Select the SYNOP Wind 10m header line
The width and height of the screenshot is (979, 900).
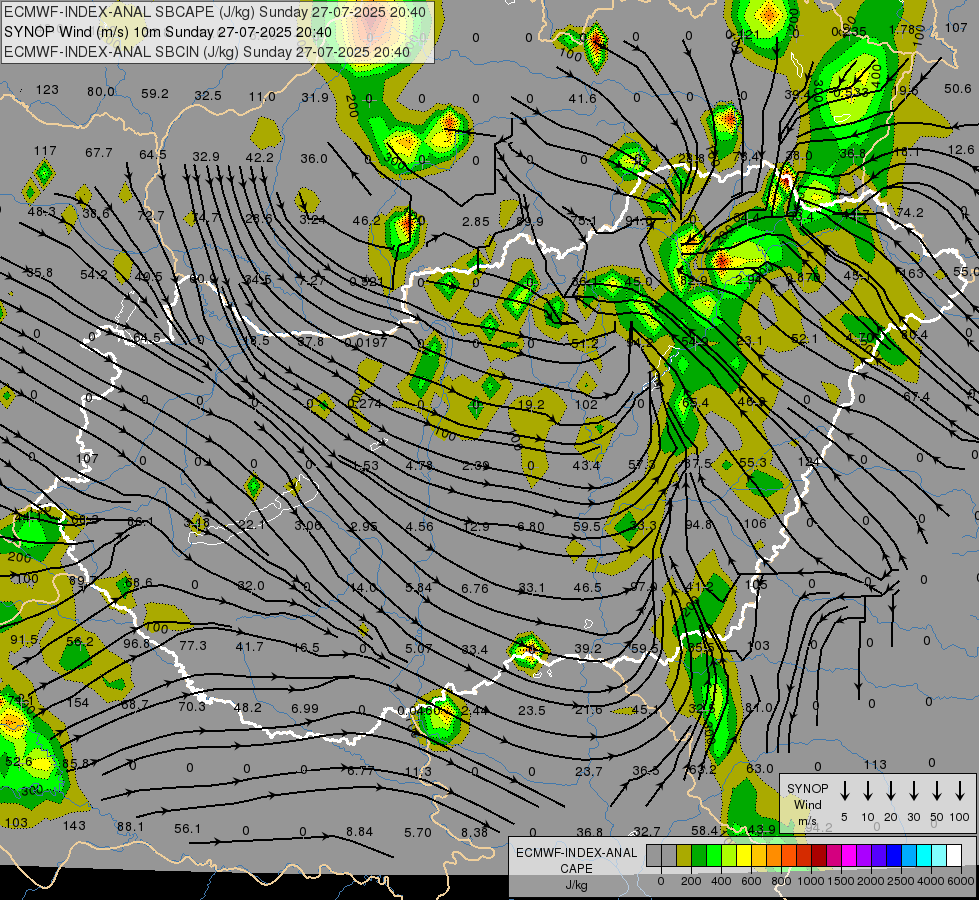point(168,32)
